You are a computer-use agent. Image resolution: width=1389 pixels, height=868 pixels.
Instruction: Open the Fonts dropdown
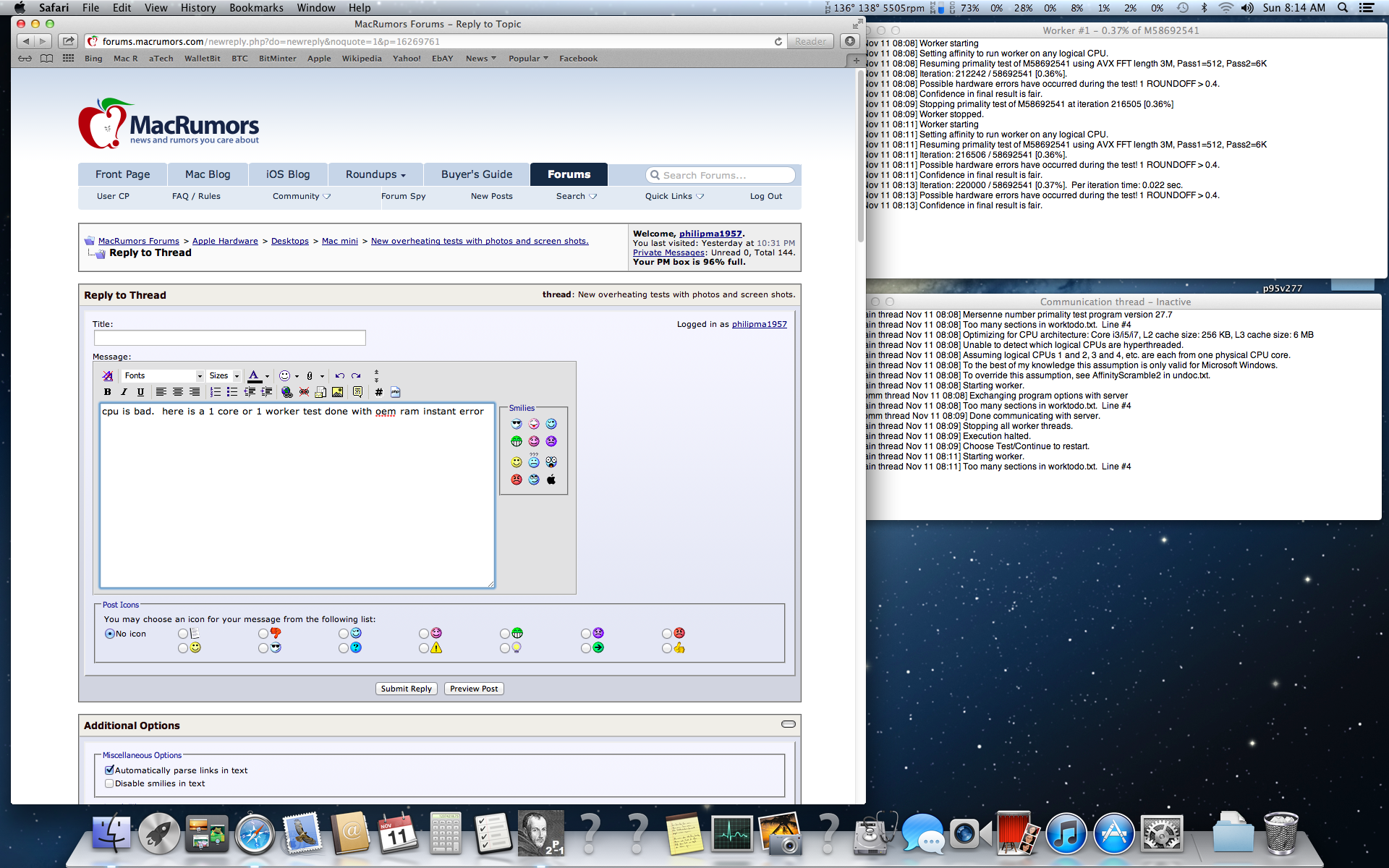(163, 375)
